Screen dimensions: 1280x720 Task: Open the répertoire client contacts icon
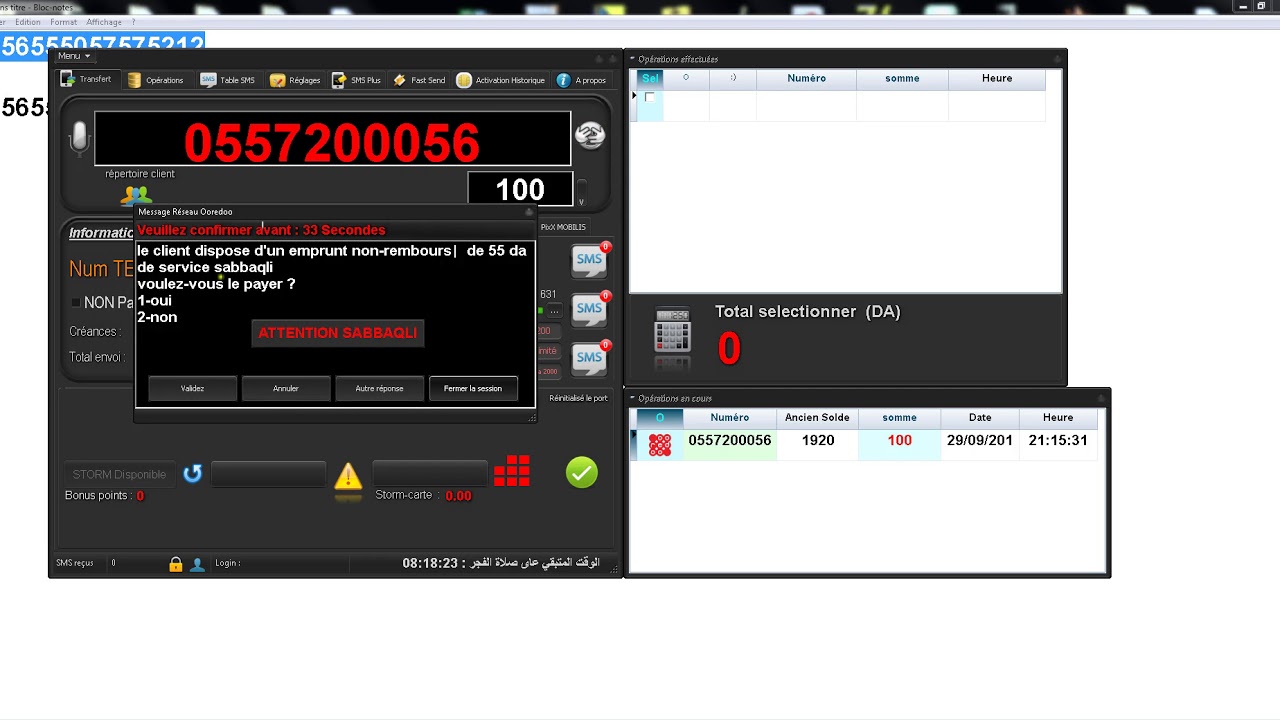tap(136, 195)
